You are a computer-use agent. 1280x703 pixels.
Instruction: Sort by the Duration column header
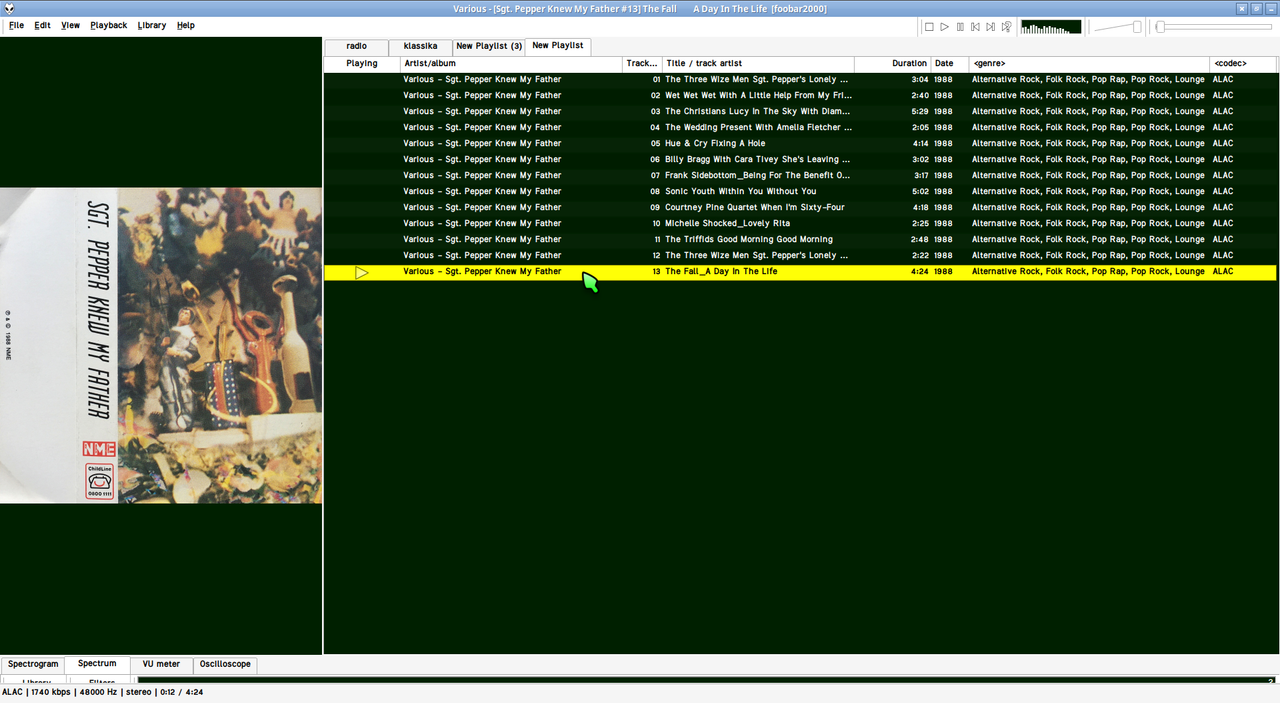(893, 64)
